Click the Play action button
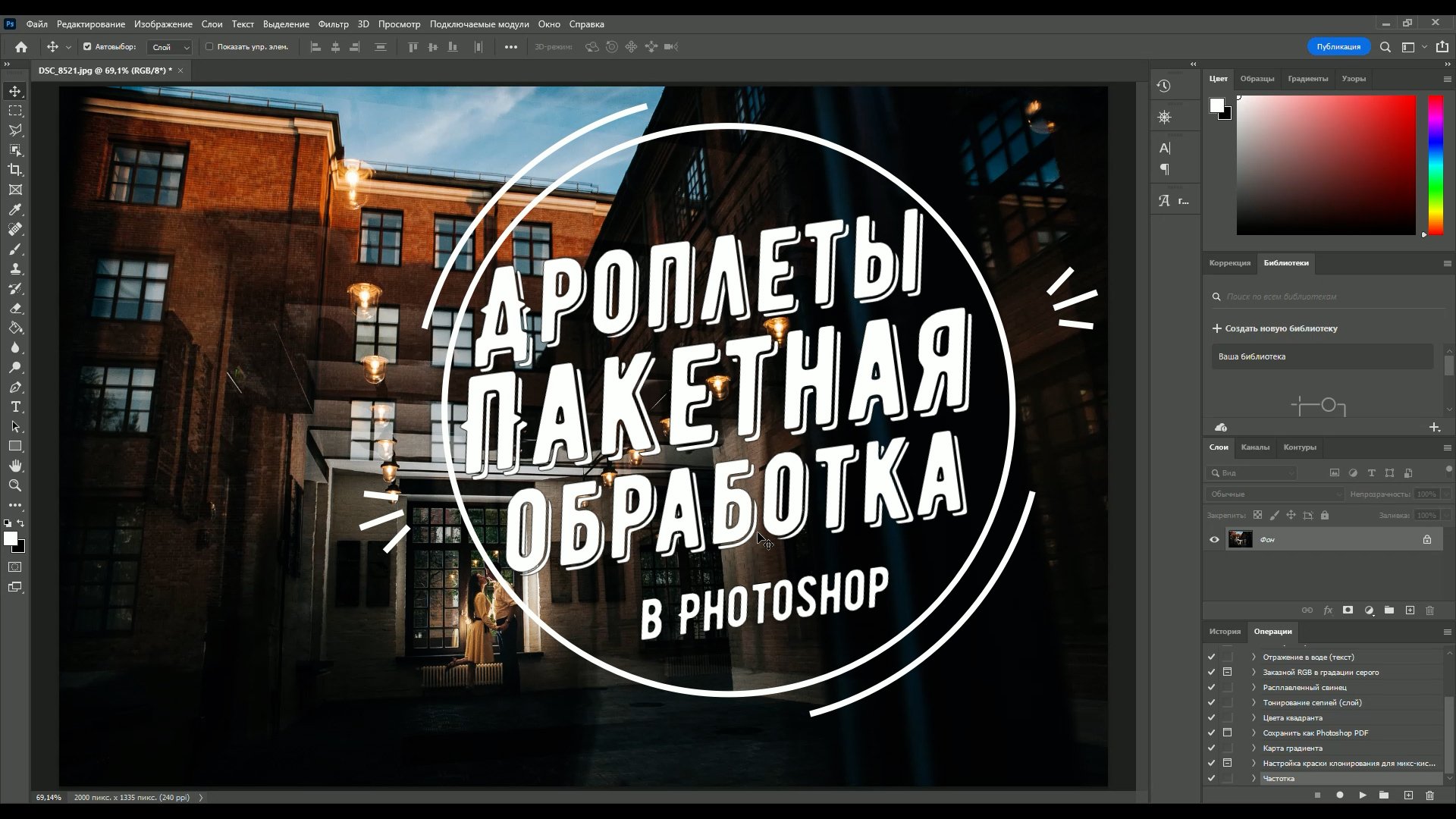The height and width of the screenshot is (819, 1456). (x=1363, y=795)
